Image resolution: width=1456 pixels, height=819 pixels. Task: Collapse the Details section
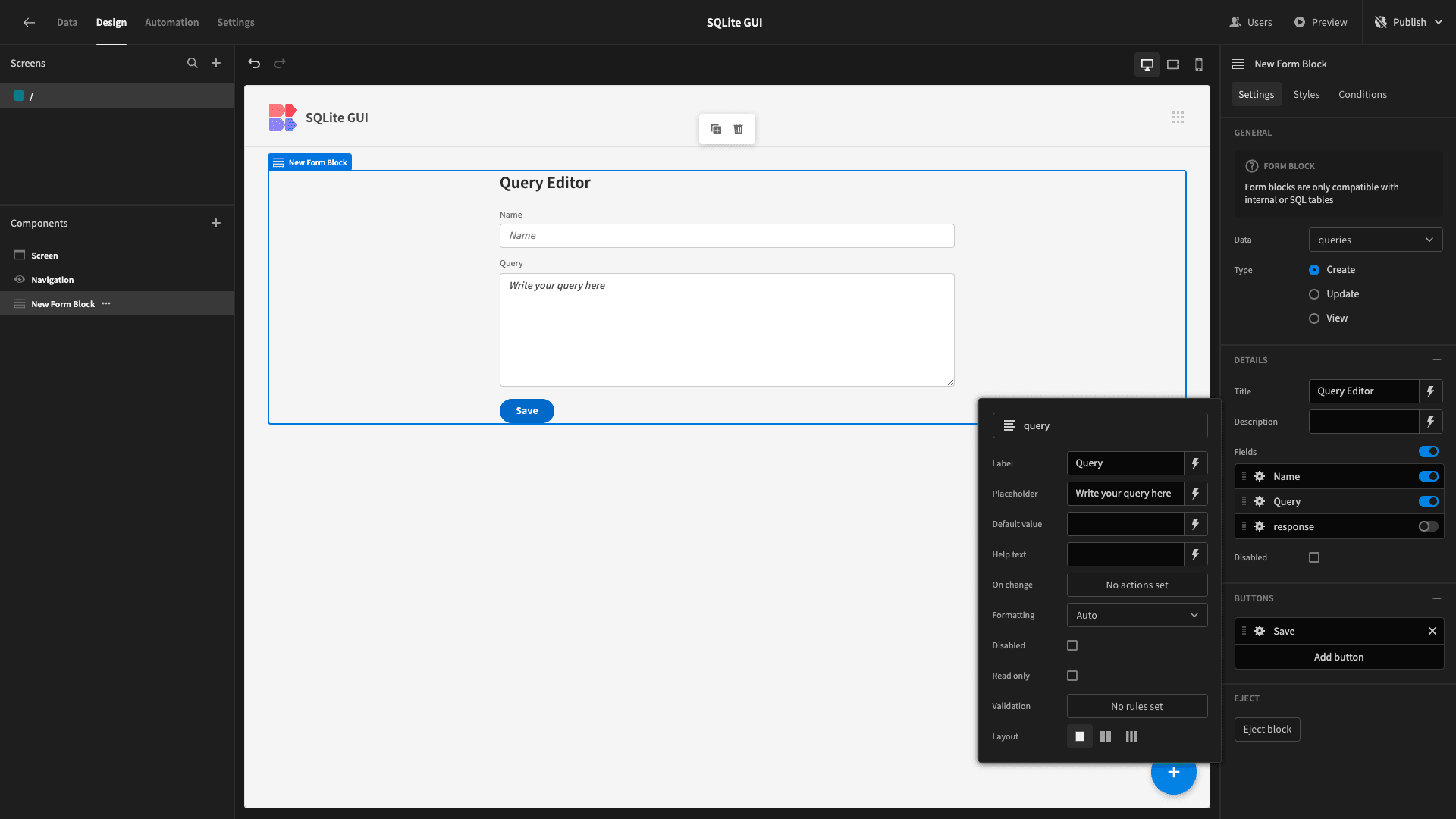[x=1437, y=359]
